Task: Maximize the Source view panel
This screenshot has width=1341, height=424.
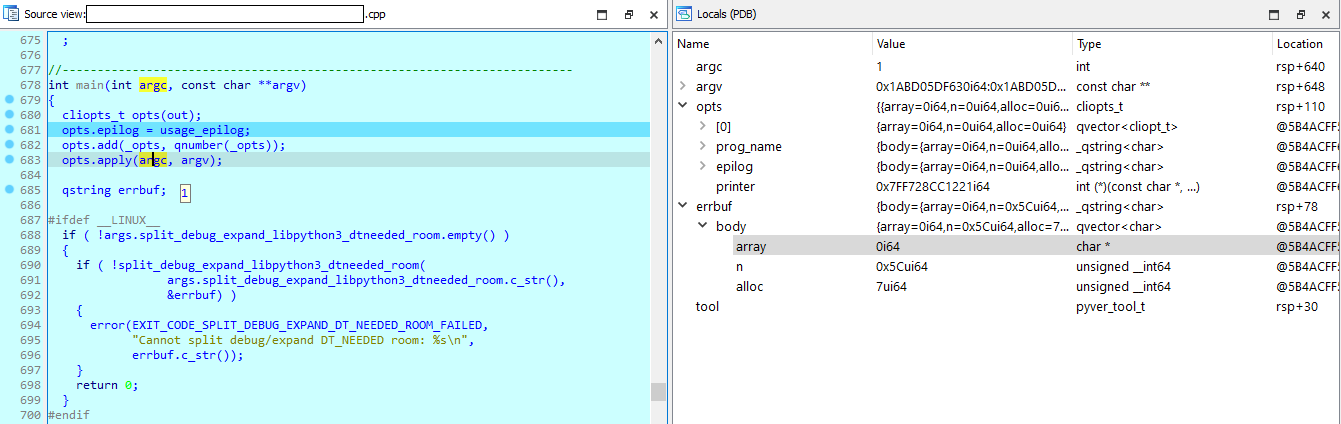Action: (x=602, y=15)
